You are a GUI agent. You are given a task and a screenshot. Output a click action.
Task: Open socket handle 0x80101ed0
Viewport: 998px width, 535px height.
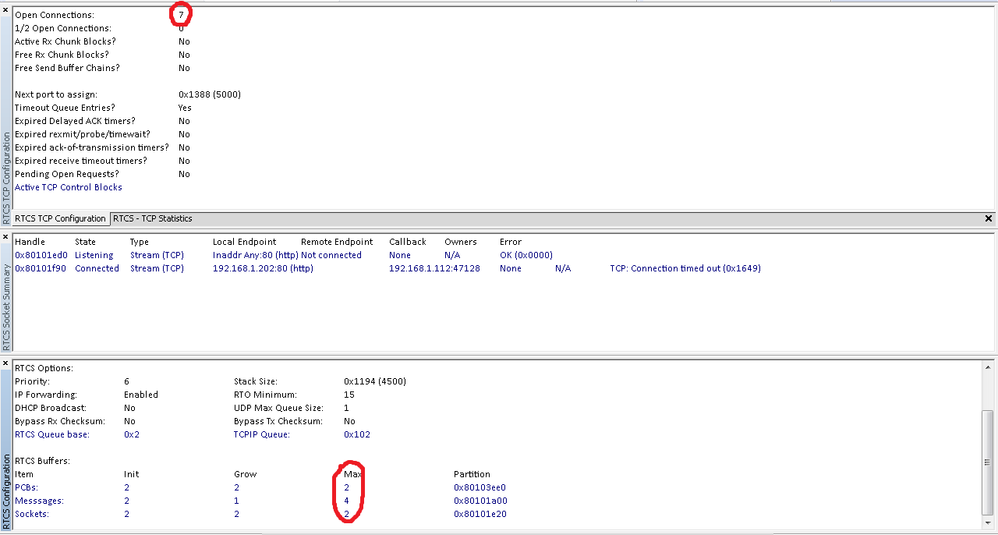coord(41,255)
